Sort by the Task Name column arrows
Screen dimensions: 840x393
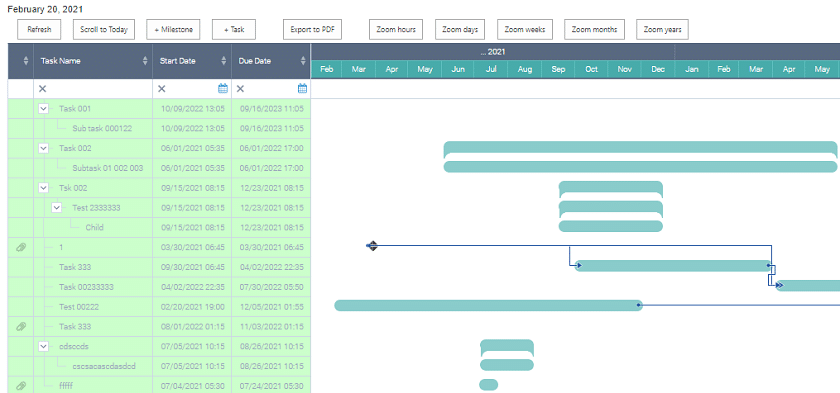[145, 61]
